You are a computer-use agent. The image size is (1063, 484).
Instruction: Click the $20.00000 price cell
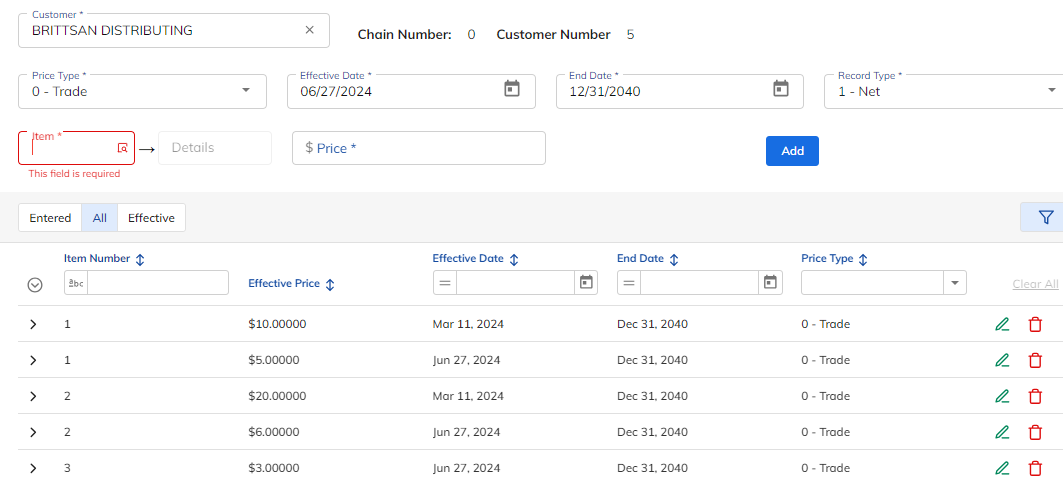(x=277, y=396)
